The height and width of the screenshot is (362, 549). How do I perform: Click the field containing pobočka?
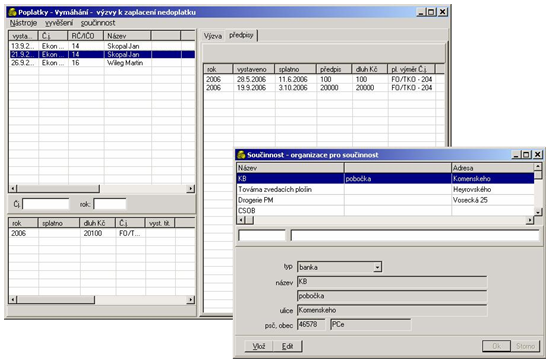[392, 296]
